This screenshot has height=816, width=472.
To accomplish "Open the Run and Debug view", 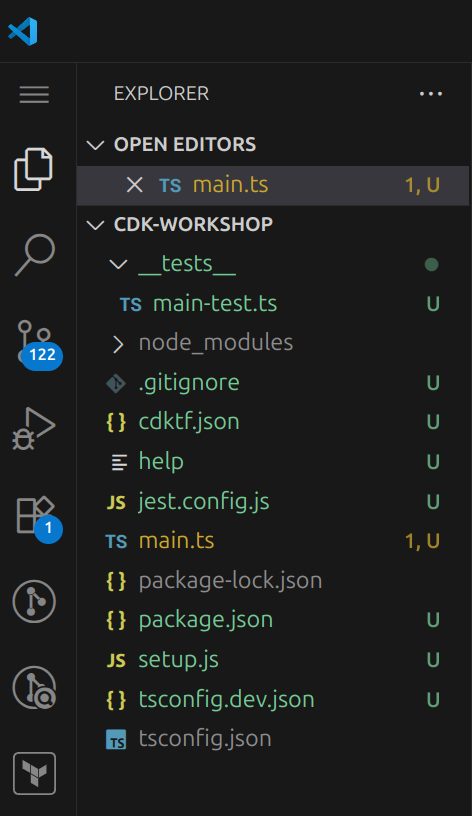I will pos(34,429).
